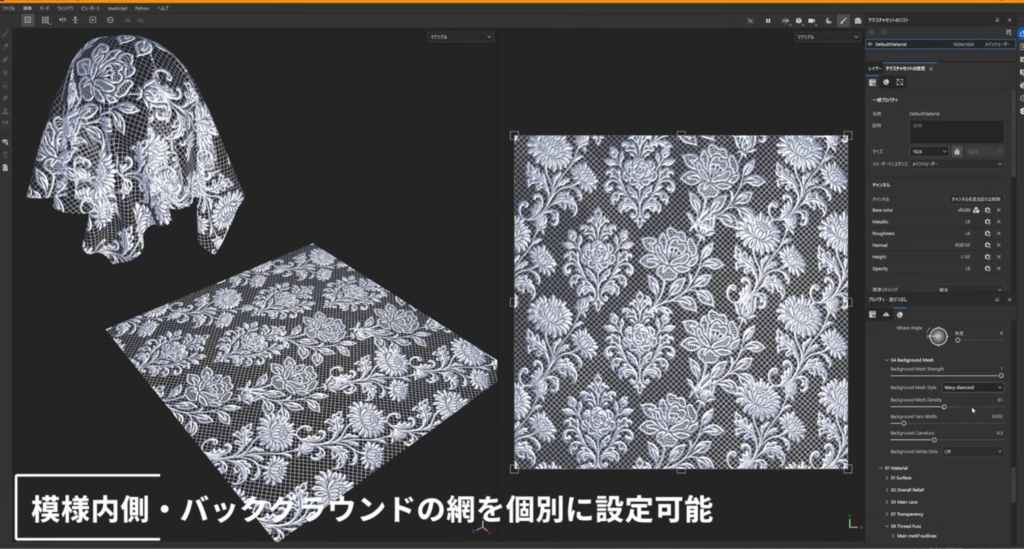Toggle the size lock icon beside 1024
This screenshot has width=1024, height=549.
coord(957,151)
